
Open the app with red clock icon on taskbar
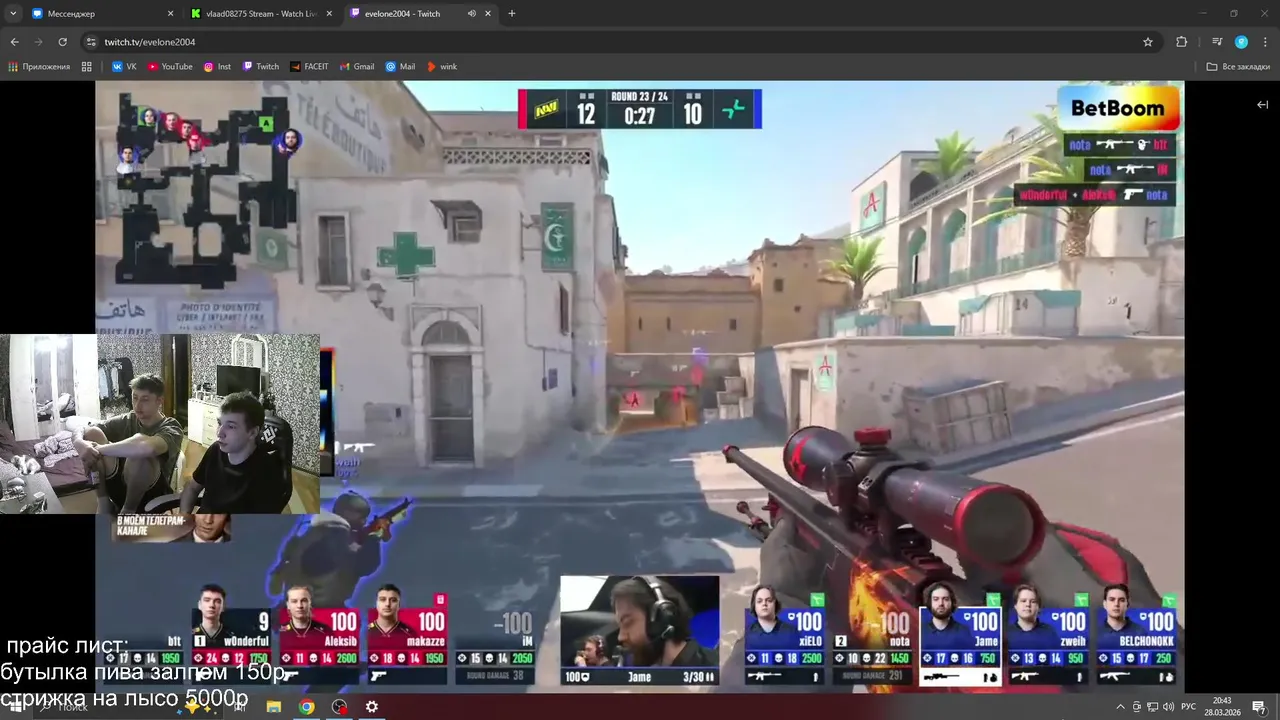pos(340,707)
